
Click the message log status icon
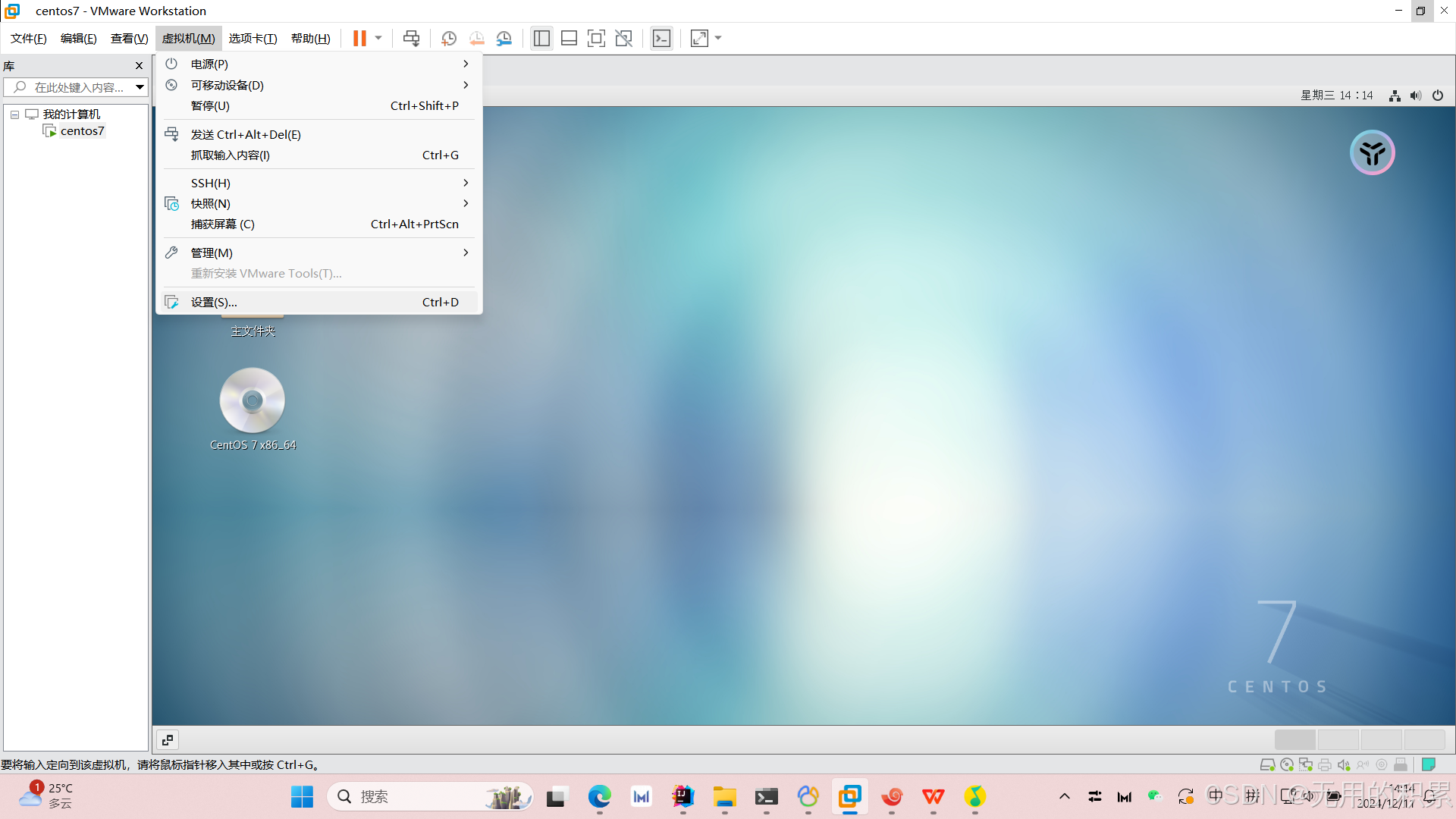1429,764
